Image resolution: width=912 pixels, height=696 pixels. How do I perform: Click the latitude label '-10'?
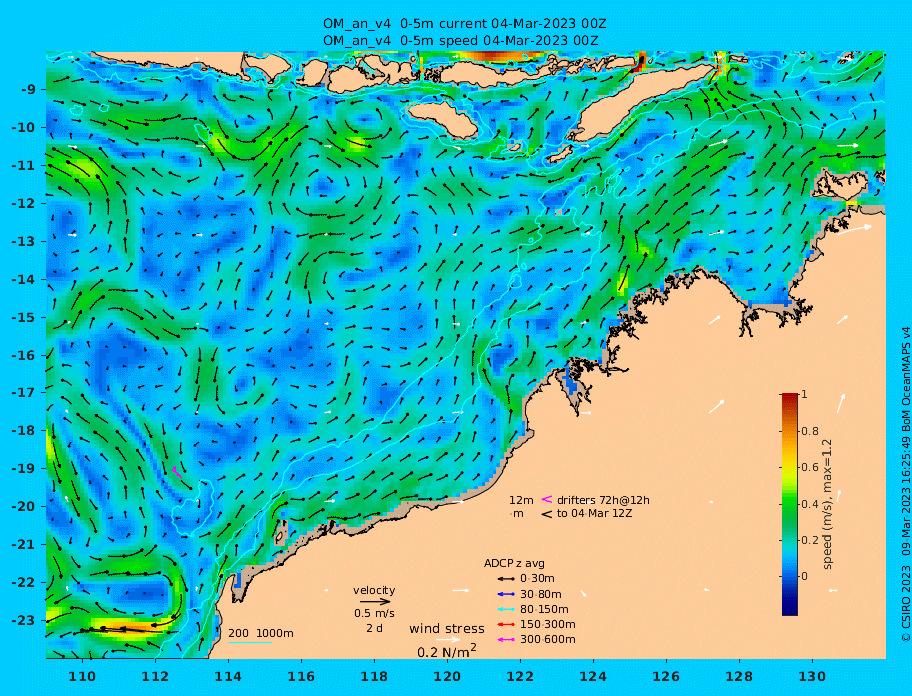[x=26, y=127]
